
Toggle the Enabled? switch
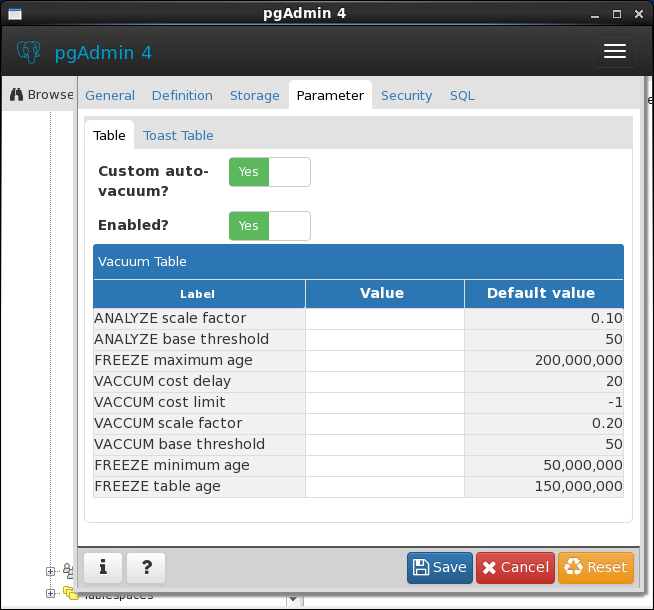269,226
